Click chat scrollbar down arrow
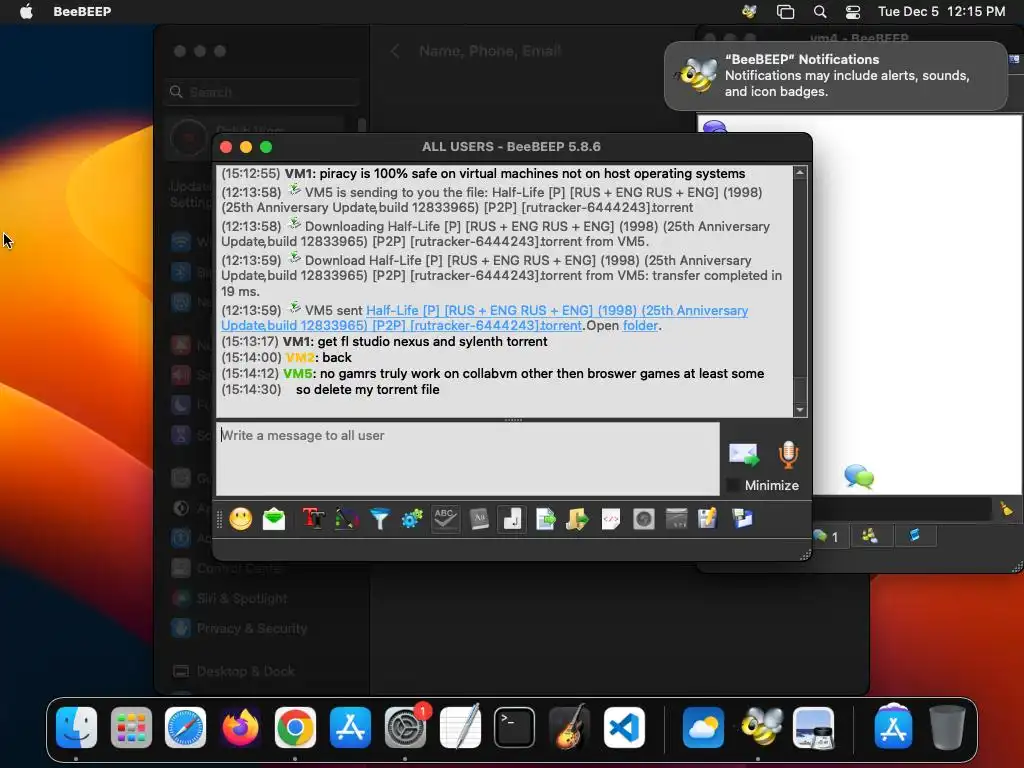The height and width of the screenshot is (768, 1024). coord(800,409)
